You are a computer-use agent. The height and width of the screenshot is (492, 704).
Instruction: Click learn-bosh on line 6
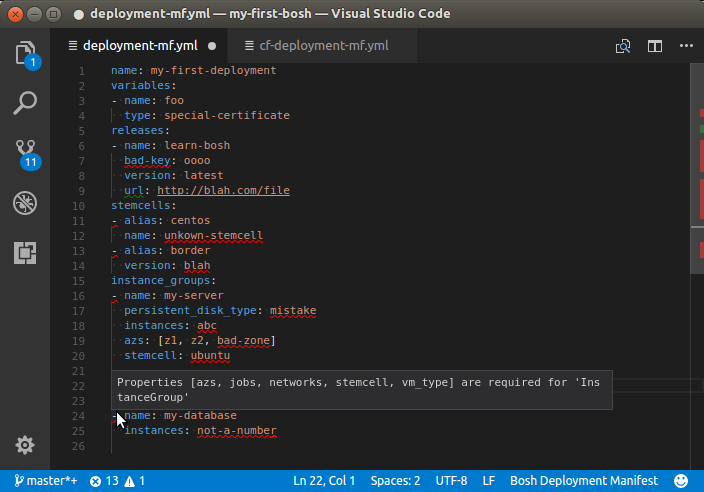(x=197, y=145)
